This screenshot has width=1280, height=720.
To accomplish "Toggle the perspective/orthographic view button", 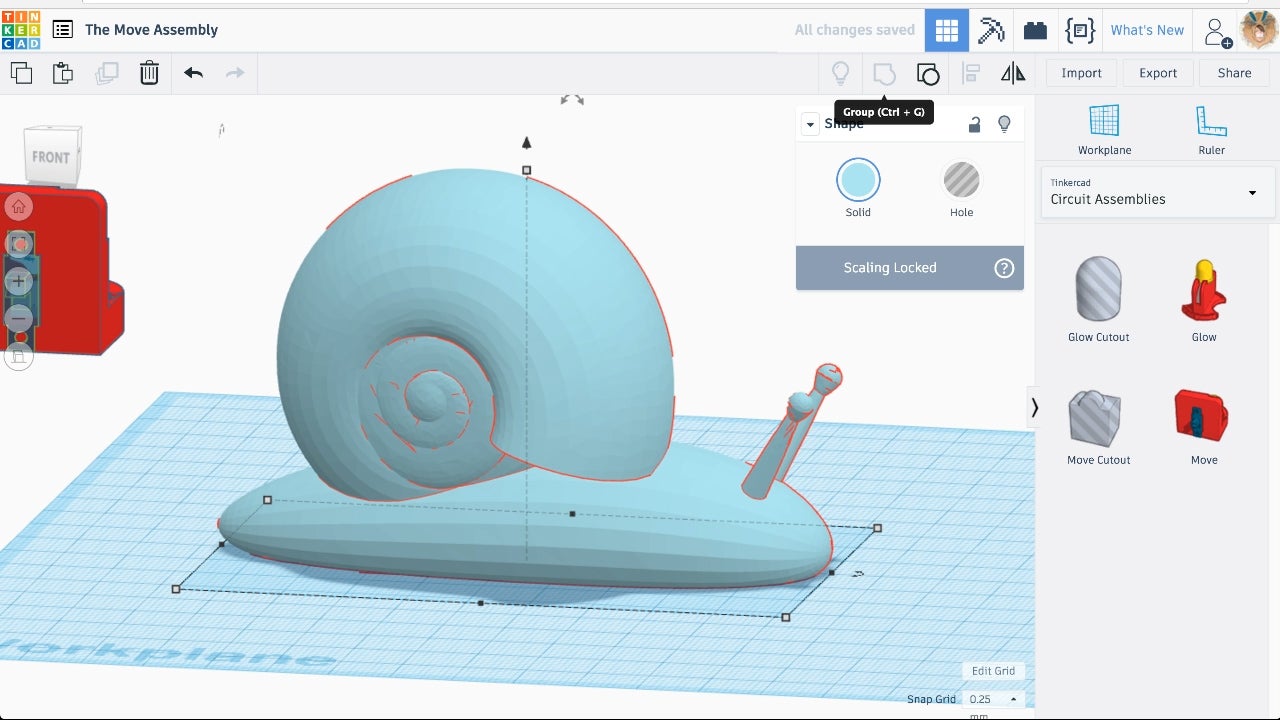I will pos(18,355).
